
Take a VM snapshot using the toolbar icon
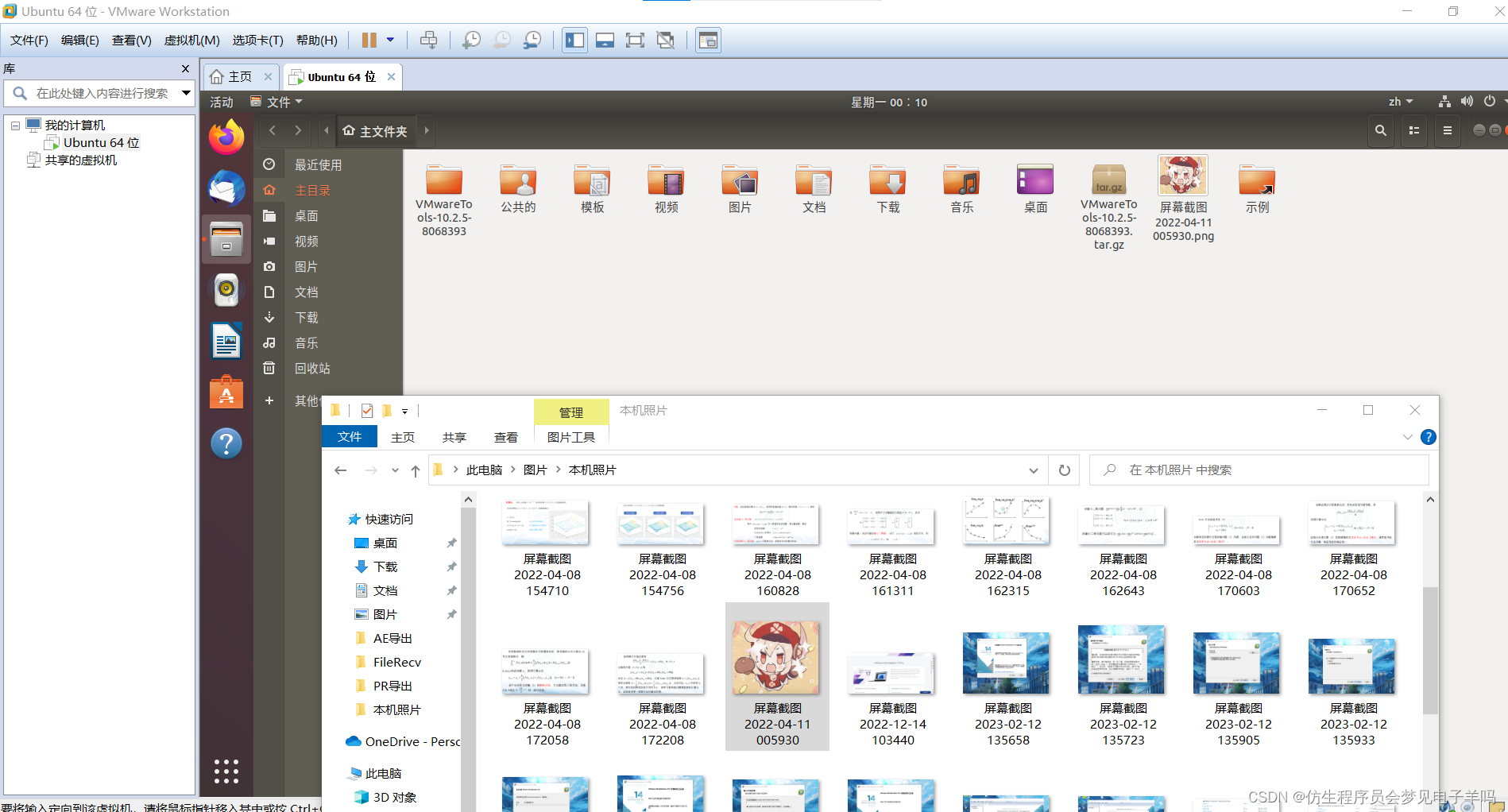[472, 40]
